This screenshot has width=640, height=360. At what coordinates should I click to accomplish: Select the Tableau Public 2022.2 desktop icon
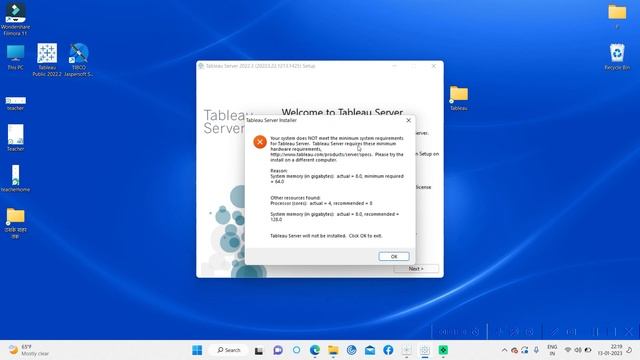(47, 60)
